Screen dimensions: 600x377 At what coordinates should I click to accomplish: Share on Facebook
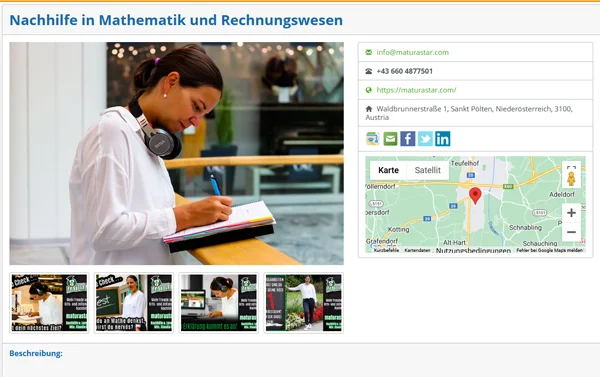(408, 139)
